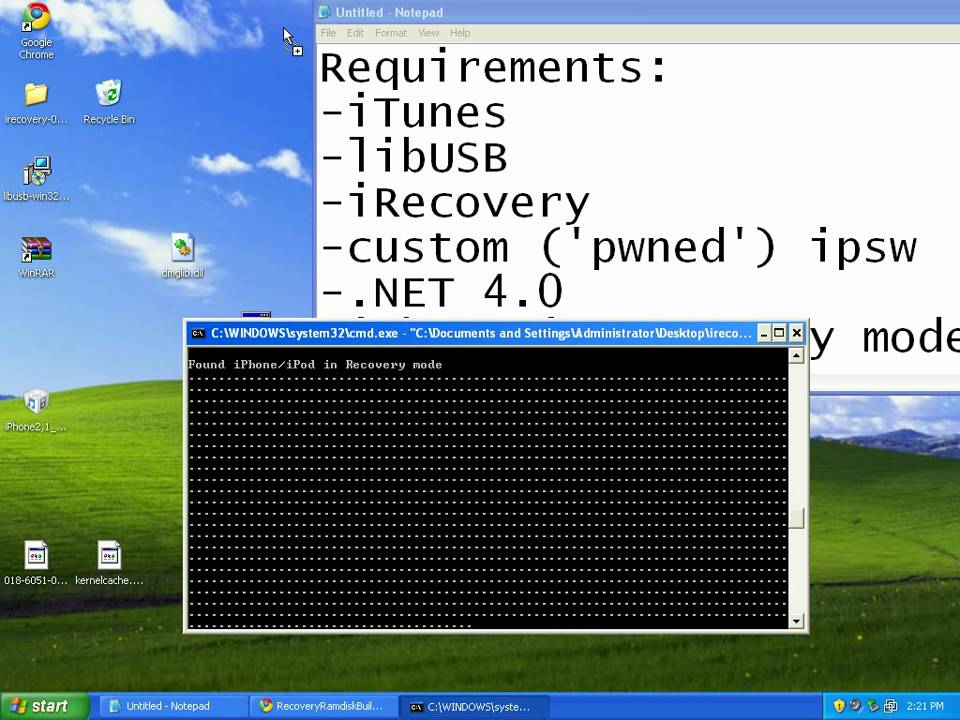Open Notepad's Help menu
Image resolution: width=960 pixels, height=720 pixels.
[x=460, y=33]
